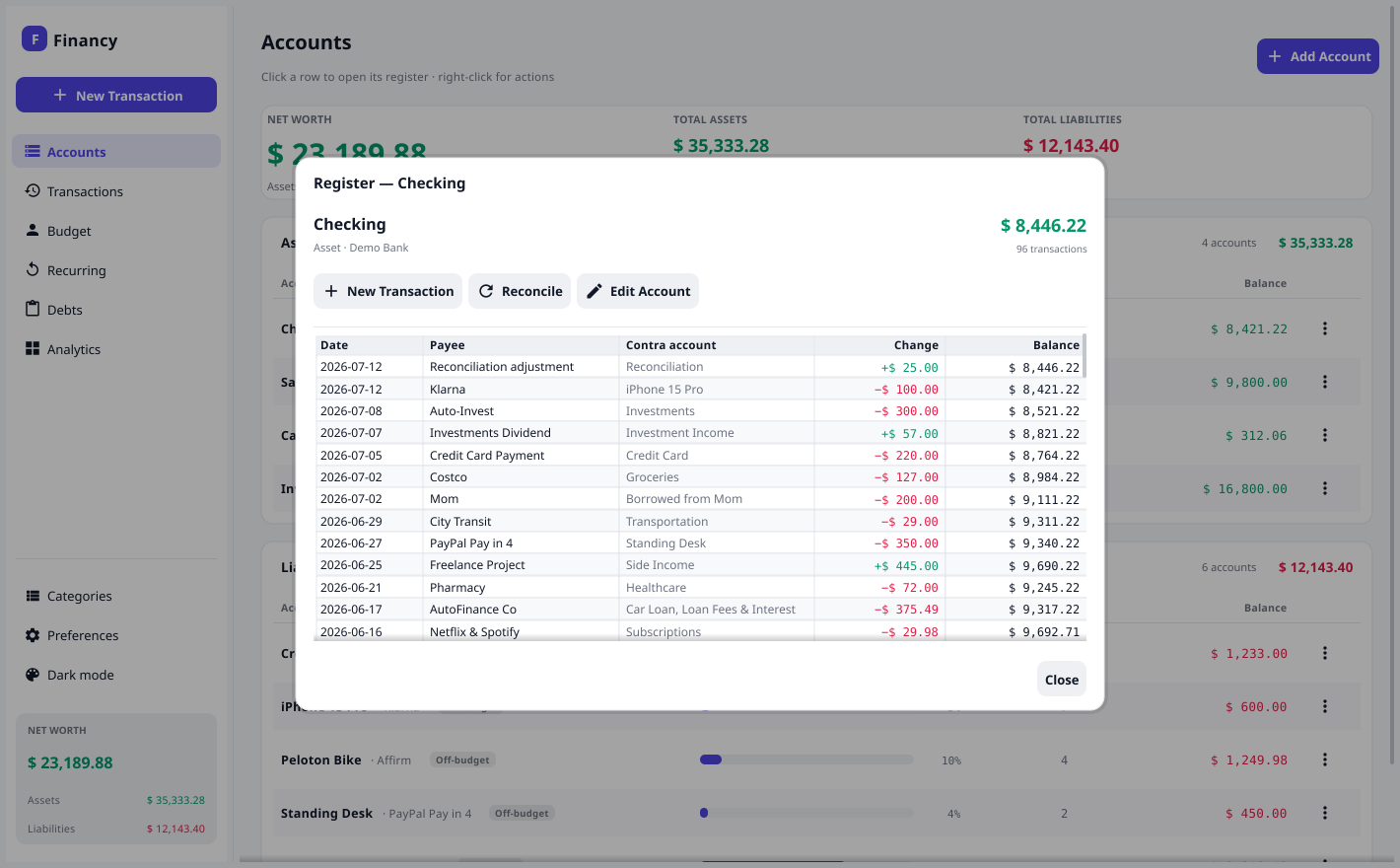The image size is (1400, 868).
Task: Select the City Transit row
Action: pos(700,522)
